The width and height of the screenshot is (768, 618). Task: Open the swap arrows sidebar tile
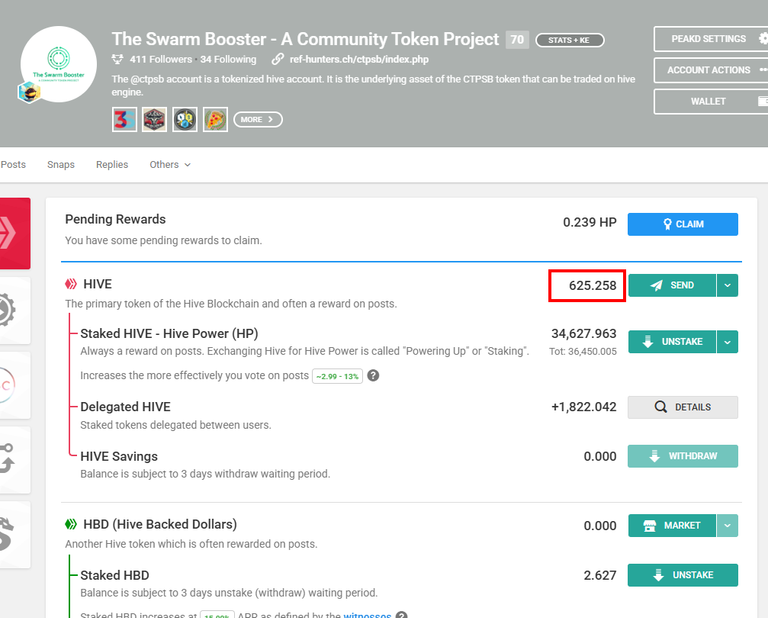(15, 459)
